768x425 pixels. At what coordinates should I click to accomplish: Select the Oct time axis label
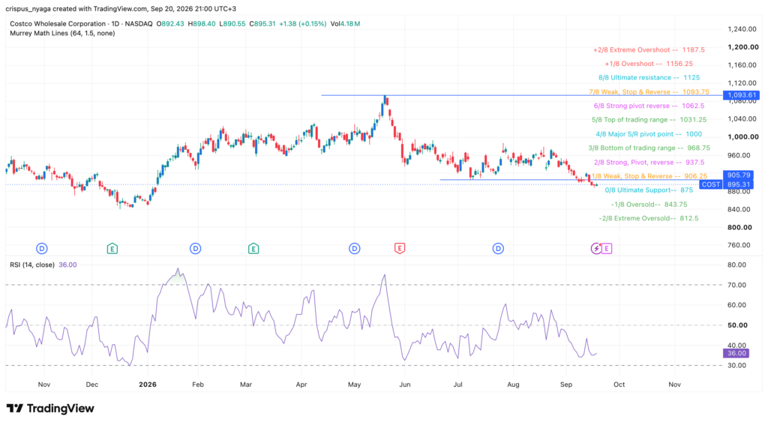[x=619, y=384]
